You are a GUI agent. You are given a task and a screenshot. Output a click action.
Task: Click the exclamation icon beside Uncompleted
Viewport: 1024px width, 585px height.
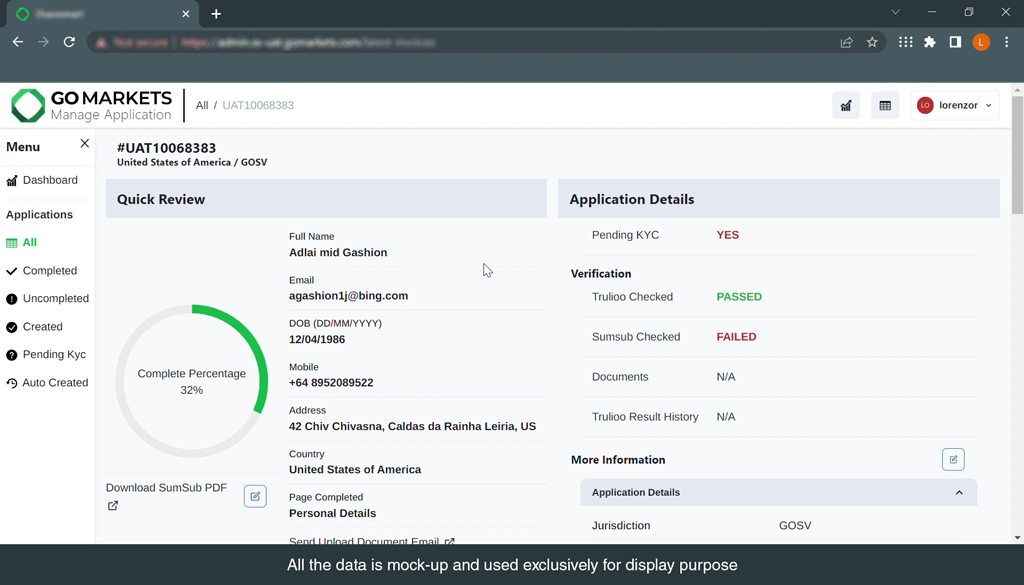[12, 299]
